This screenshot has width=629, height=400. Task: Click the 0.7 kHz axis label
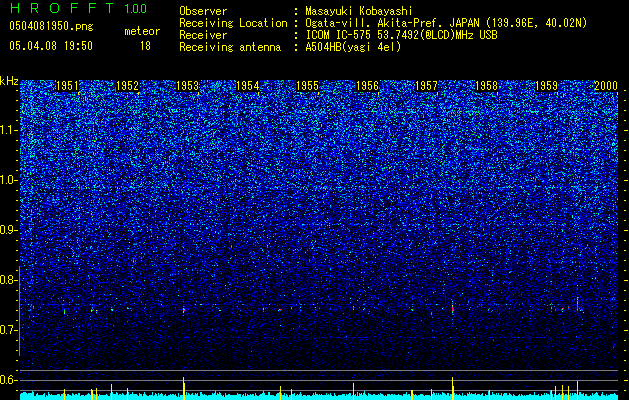(9, 330)
